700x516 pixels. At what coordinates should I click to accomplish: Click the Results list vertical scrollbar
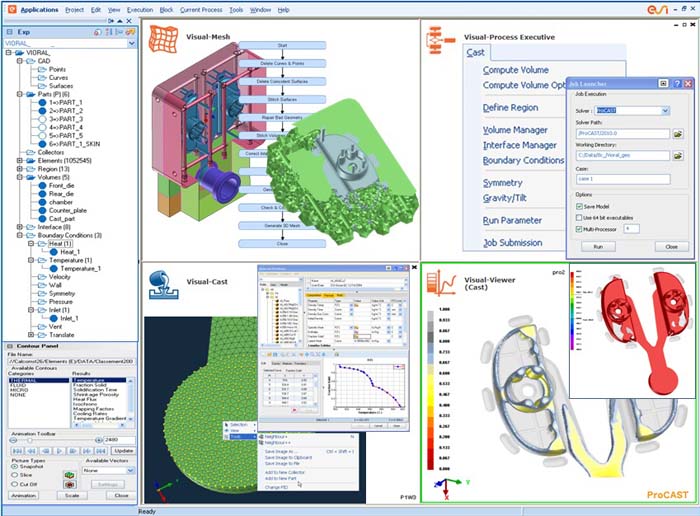coord(131,399)
